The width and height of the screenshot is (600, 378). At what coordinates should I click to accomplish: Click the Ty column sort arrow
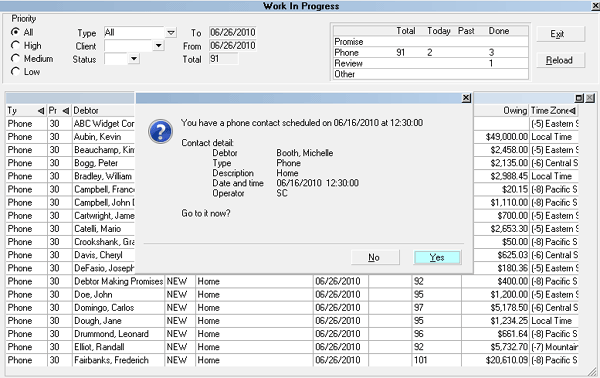(x=41, y=111)
